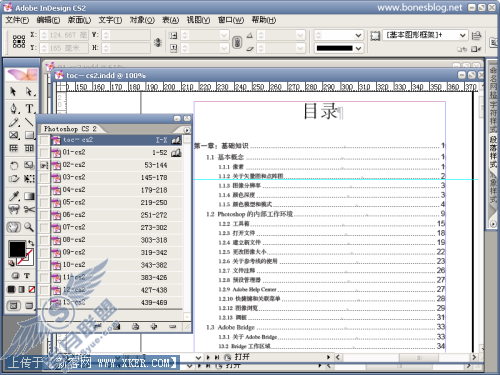Click the Book panel scroll down arrow
This screenshot has height=375, width=500.
pyautogui.click(x=187, y=316)
